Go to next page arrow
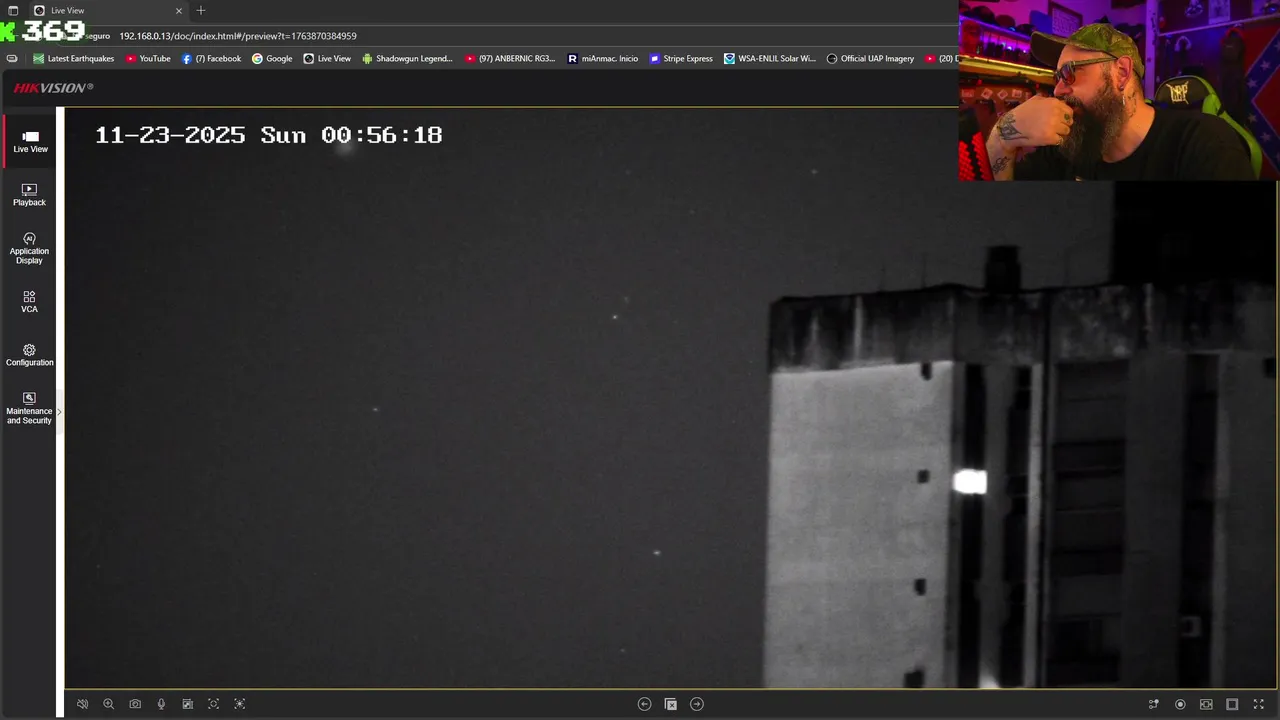1280x720 pixels. tap(697, 704)
